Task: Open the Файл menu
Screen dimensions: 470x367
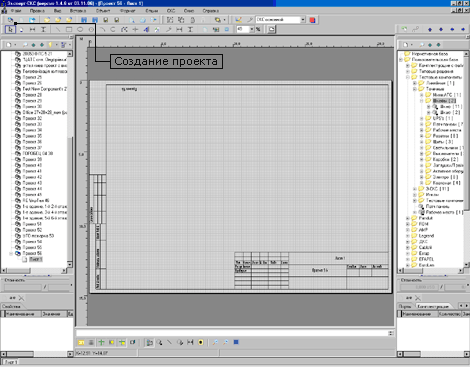Action: click(x=15, y=11)
